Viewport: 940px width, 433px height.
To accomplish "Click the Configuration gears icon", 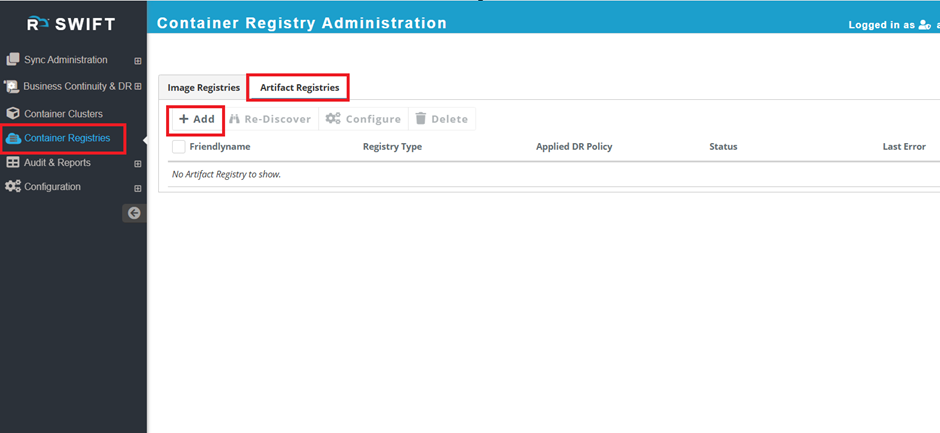I will point(13,187).
